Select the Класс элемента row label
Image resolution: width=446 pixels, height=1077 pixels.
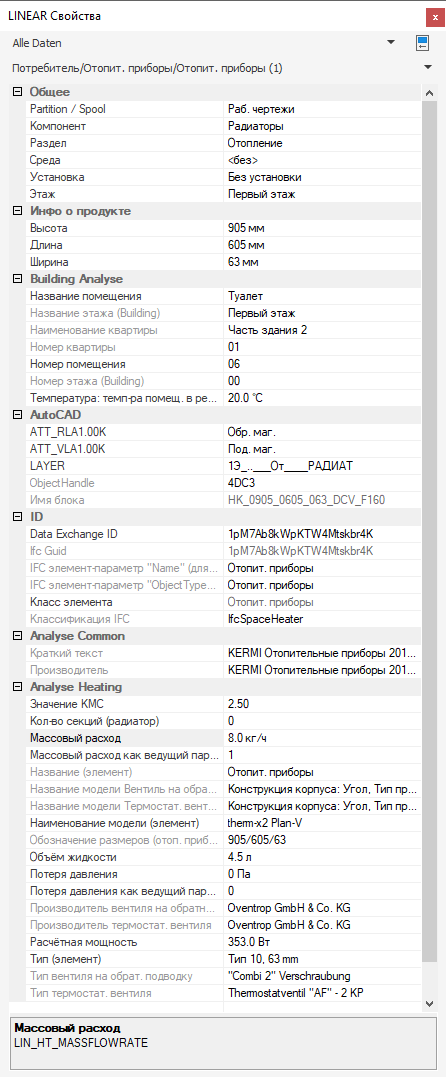click(x=71, y=602)
